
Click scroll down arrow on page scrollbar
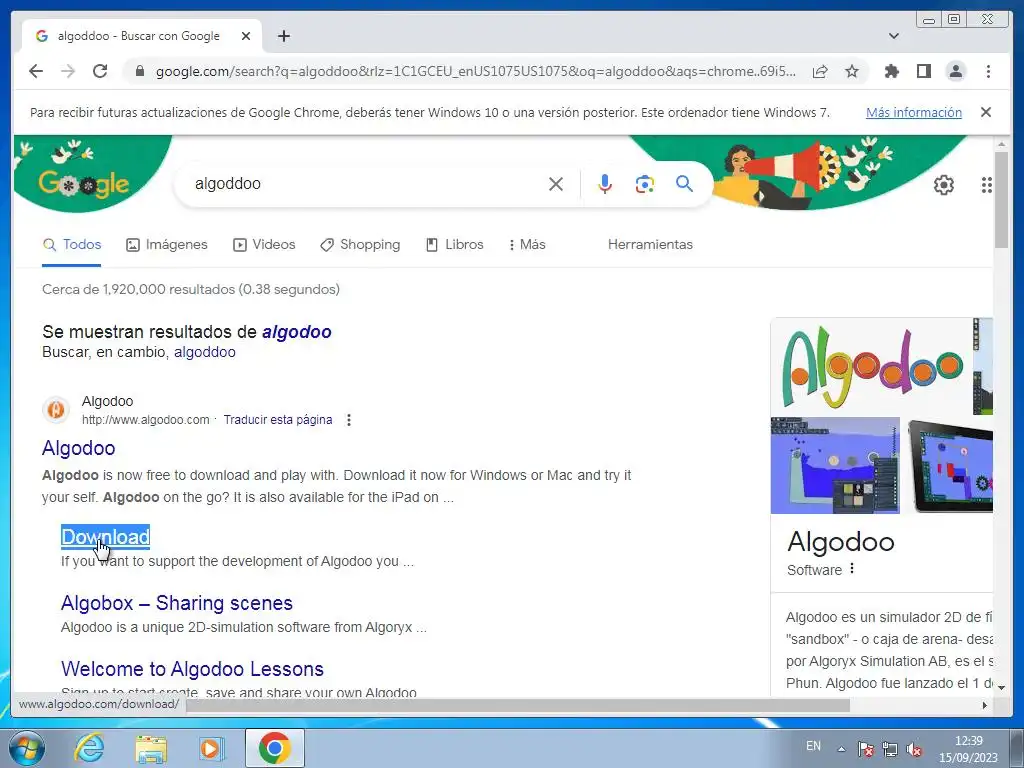click(1001, 688)
